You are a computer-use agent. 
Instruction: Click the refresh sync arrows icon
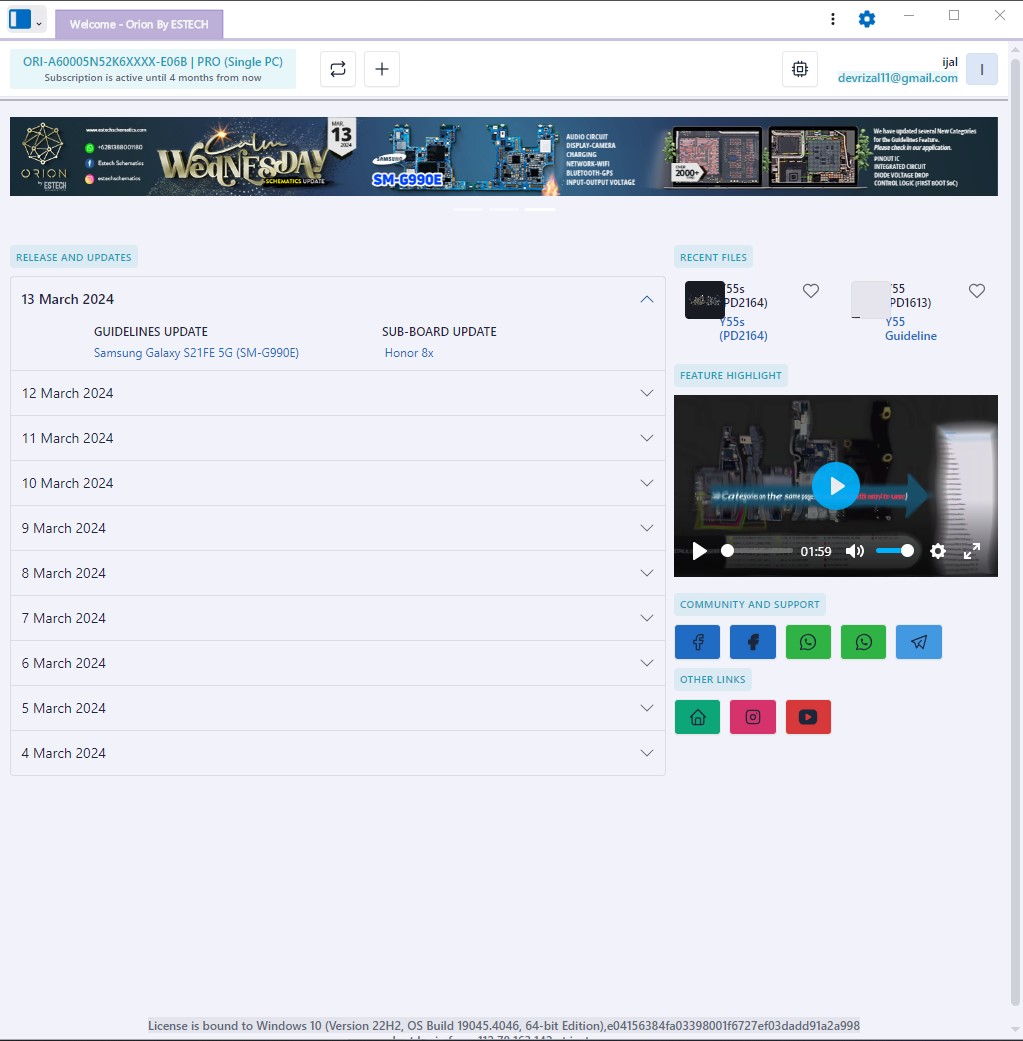(338, 69)
